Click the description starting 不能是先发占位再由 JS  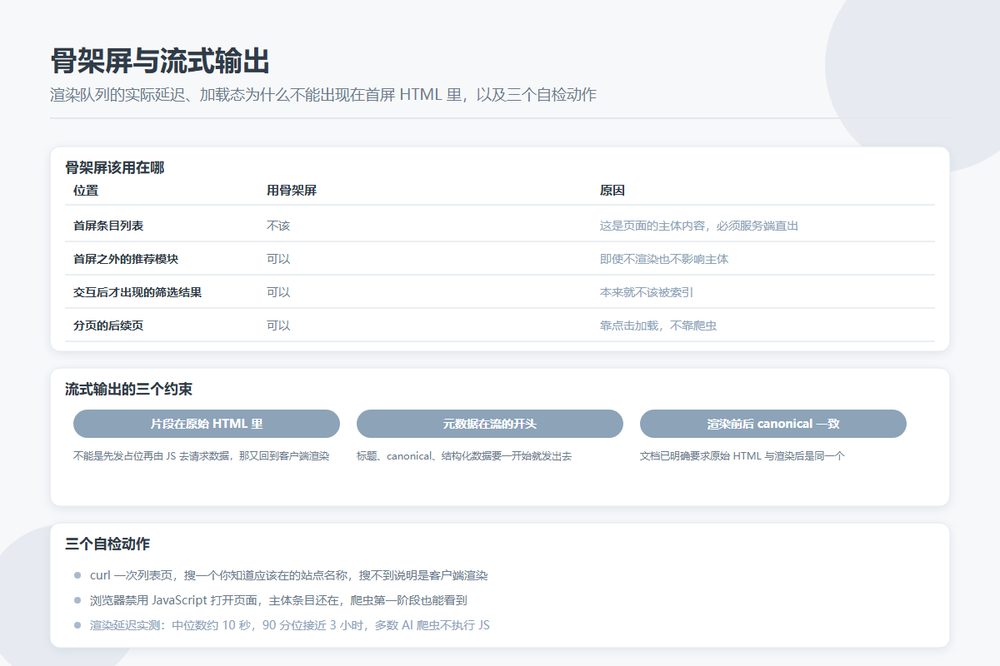[x=202, y=456]
